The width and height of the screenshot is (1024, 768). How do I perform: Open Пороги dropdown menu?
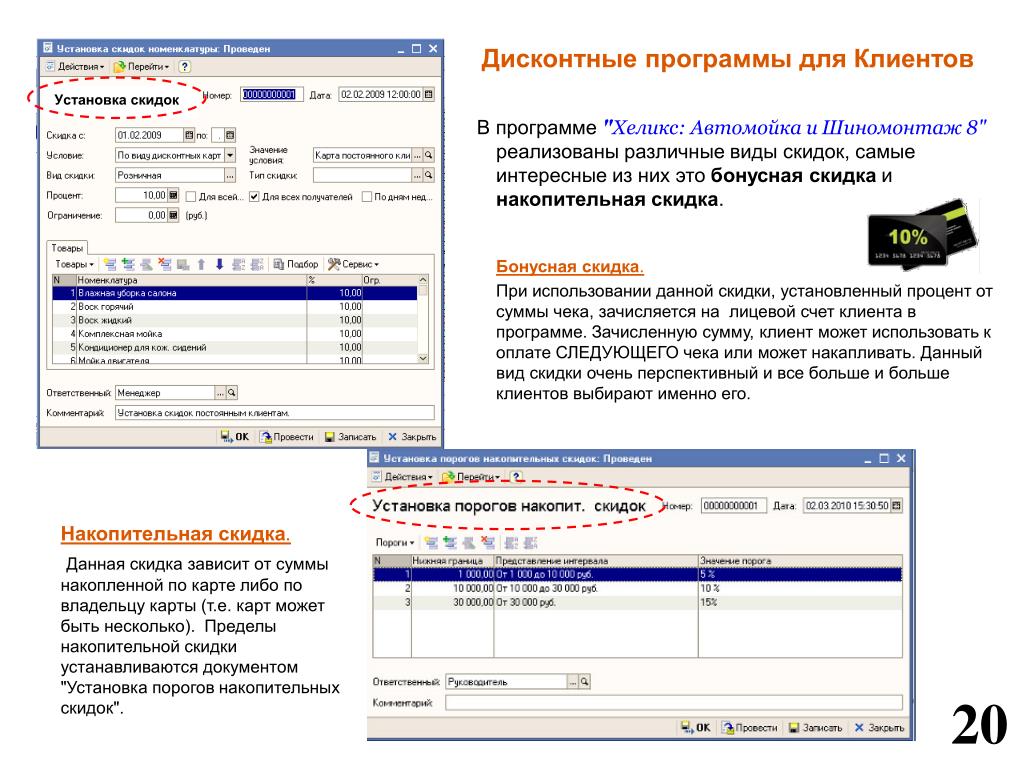395,542
